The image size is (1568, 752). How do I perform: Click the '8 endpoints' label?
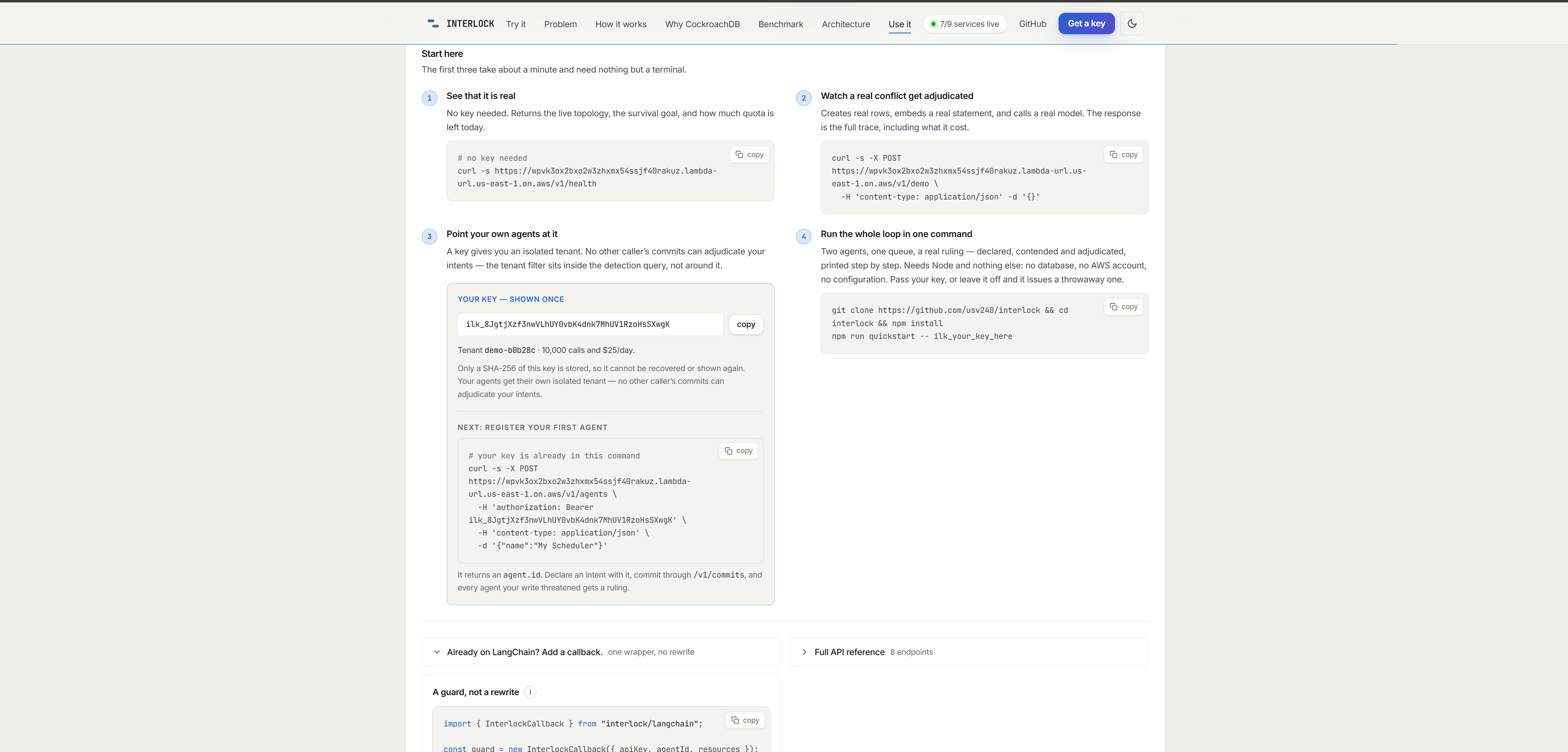coord(911,652)
